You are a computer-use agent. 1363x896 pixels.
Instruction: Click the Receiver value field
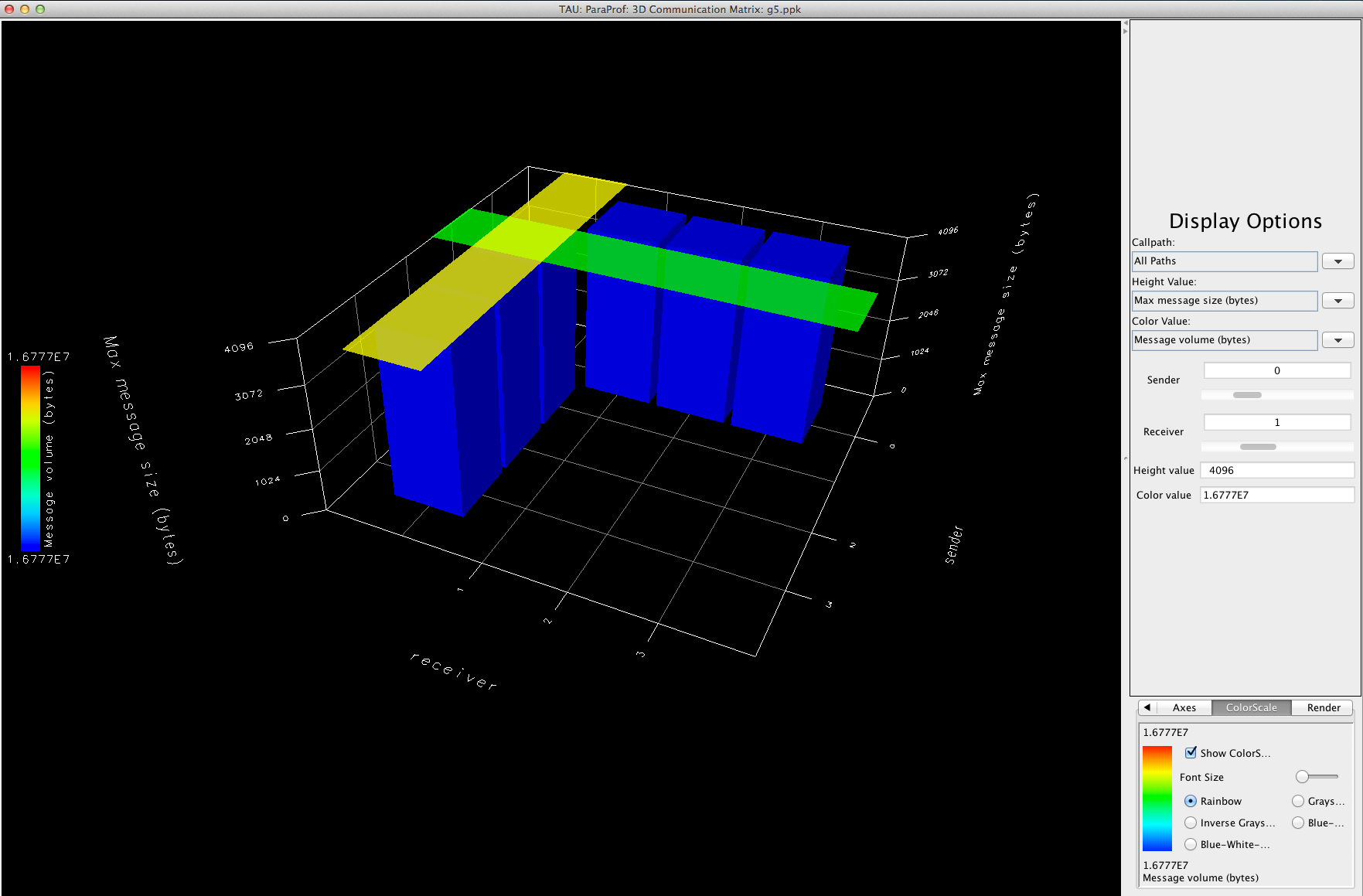point(1277,423)
